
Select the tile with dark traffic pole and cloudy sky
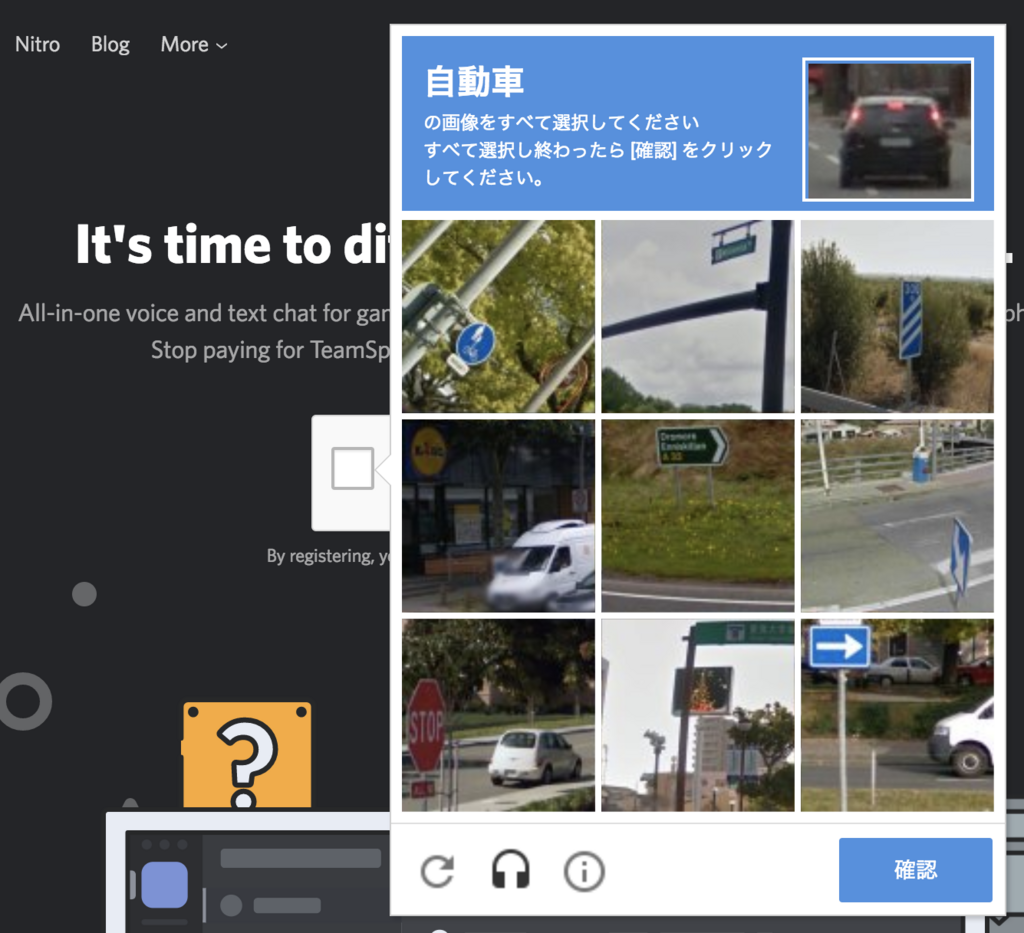pos(697,316)
